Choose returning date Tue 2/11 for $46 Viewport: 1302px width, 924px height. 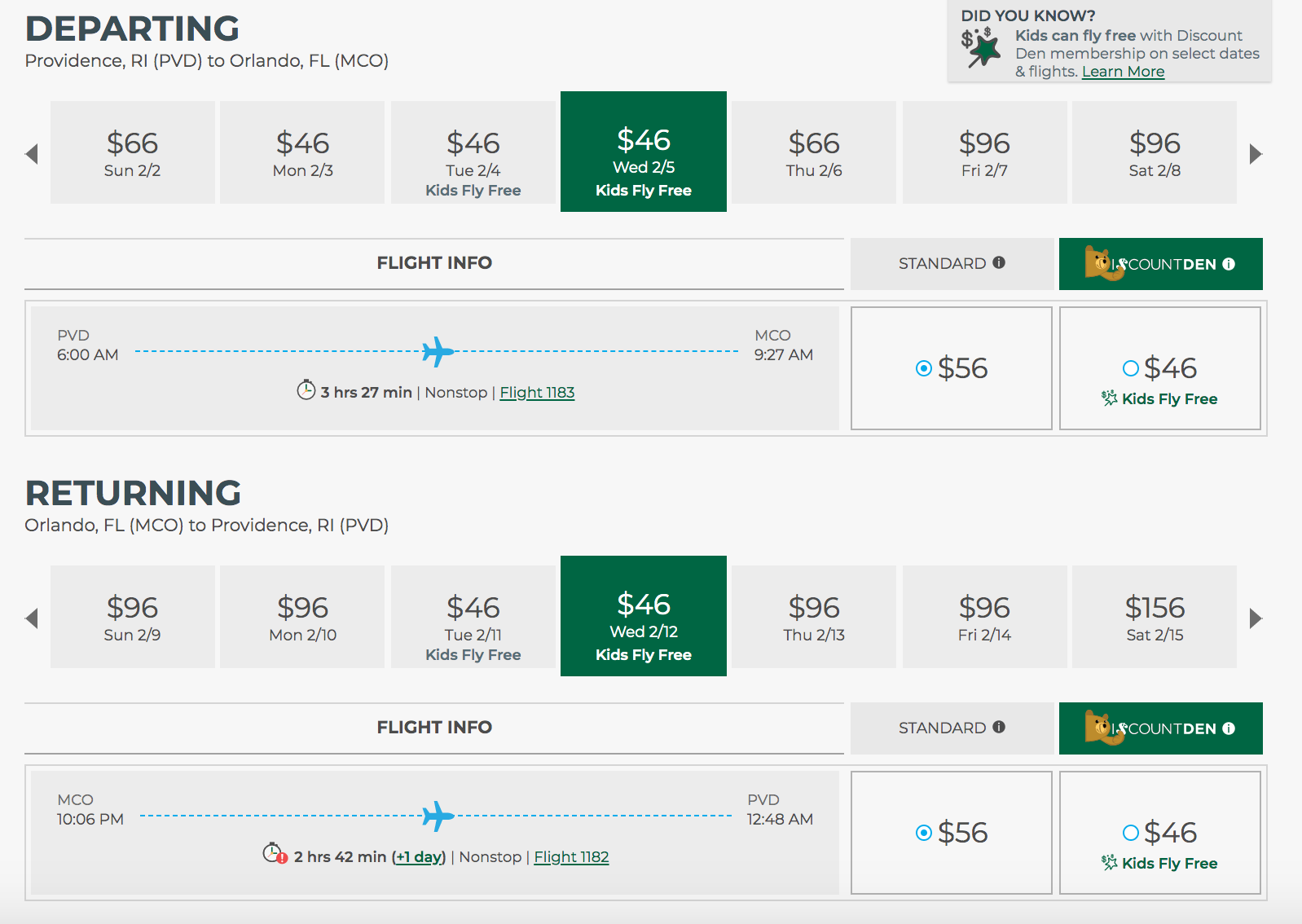click(x=473, y=617)
